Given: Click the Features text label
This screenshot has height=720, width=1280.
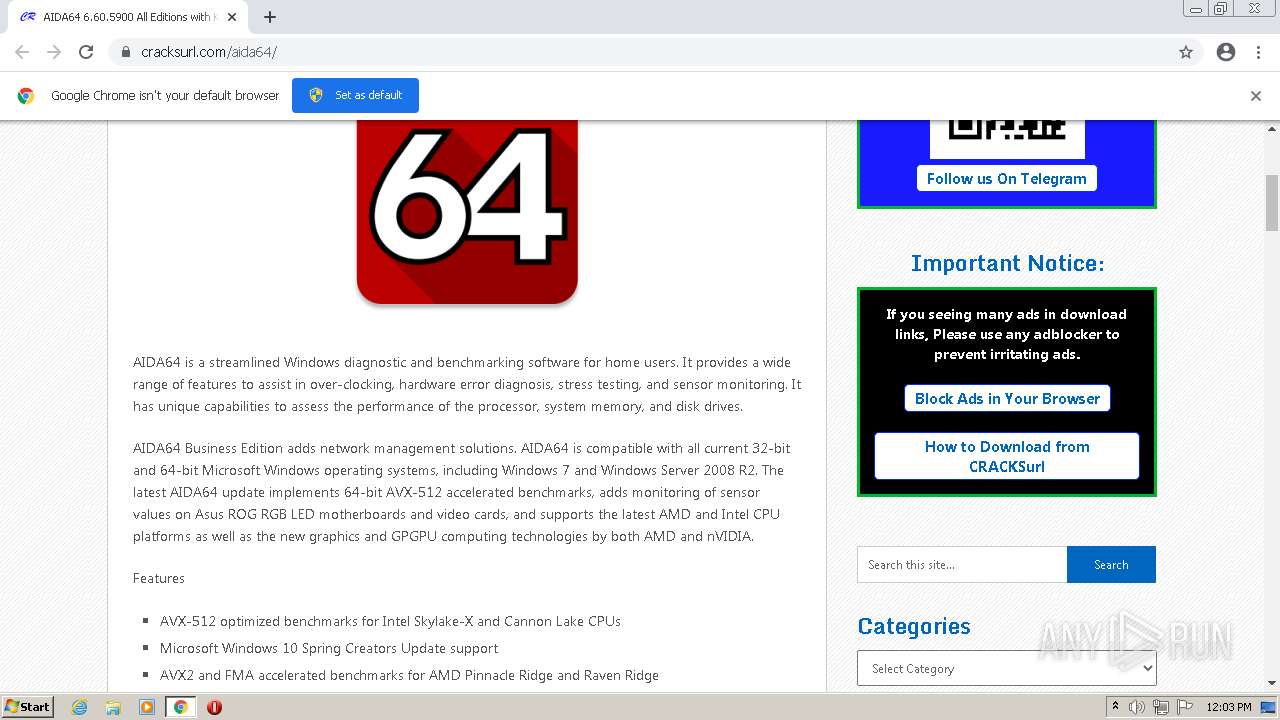Looking at the screenshot, I should click(159, 578).
